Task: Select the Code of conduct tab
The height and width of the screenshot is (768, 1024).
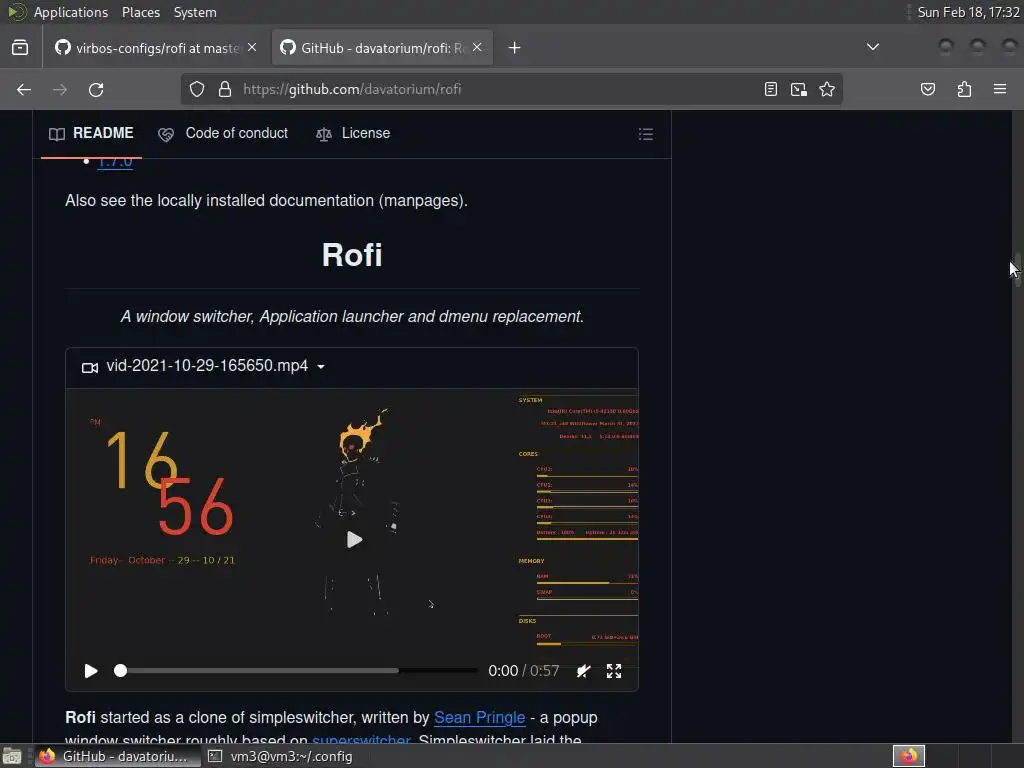Action: point(223,133)
